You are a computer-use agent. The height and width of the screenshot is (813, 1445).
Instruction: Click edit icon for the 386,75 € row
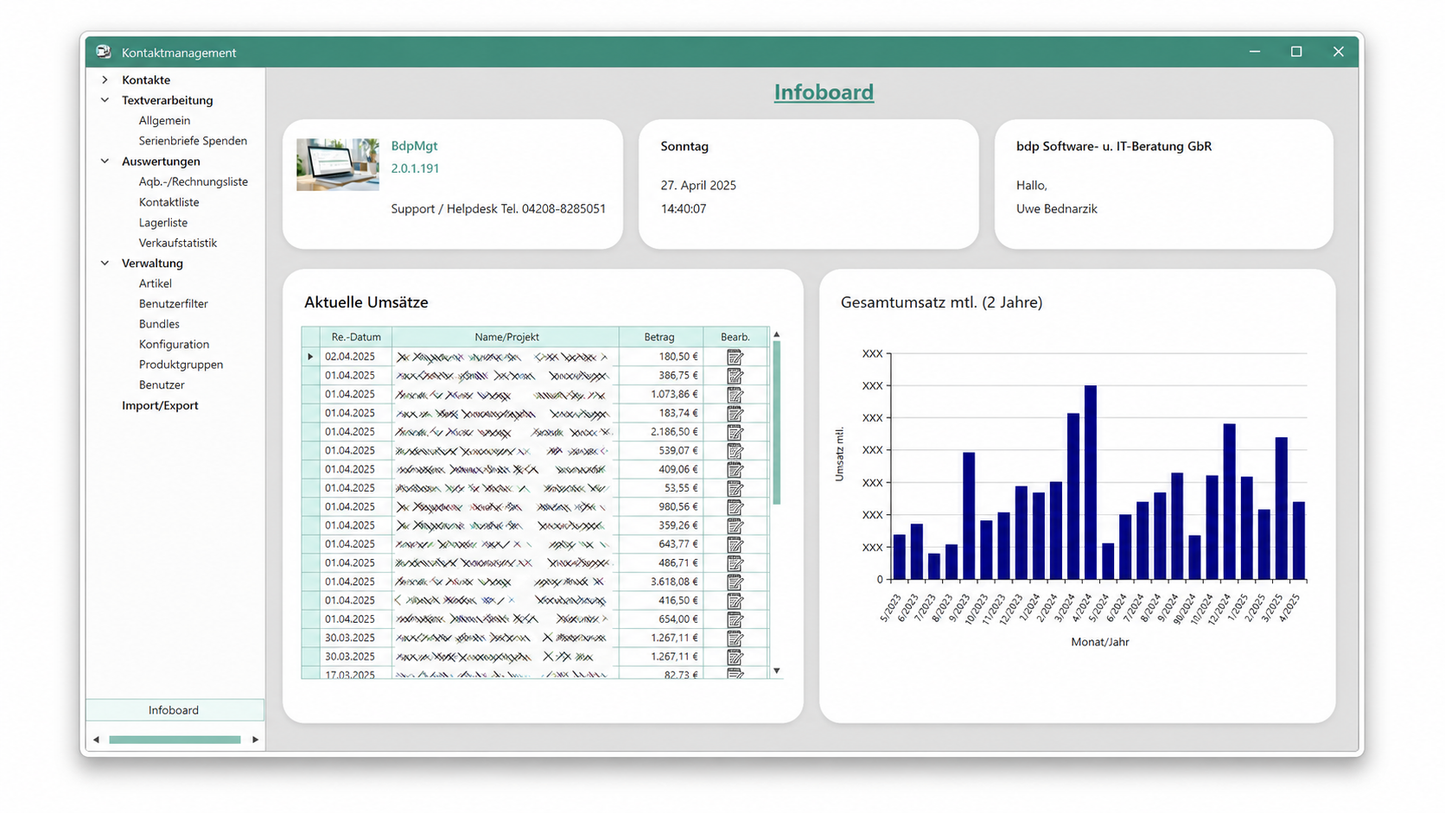pyautogui.click(x=735, y=375)
